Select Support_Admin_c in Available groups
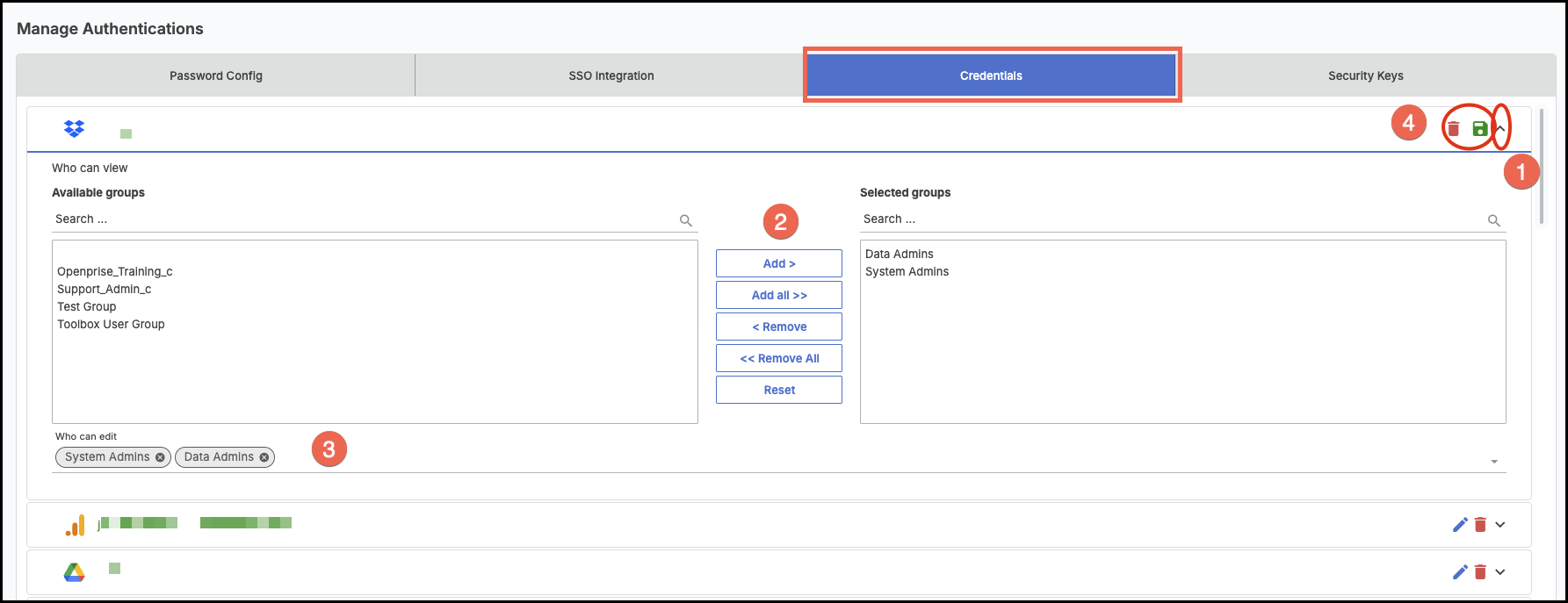 pos(105,289)
